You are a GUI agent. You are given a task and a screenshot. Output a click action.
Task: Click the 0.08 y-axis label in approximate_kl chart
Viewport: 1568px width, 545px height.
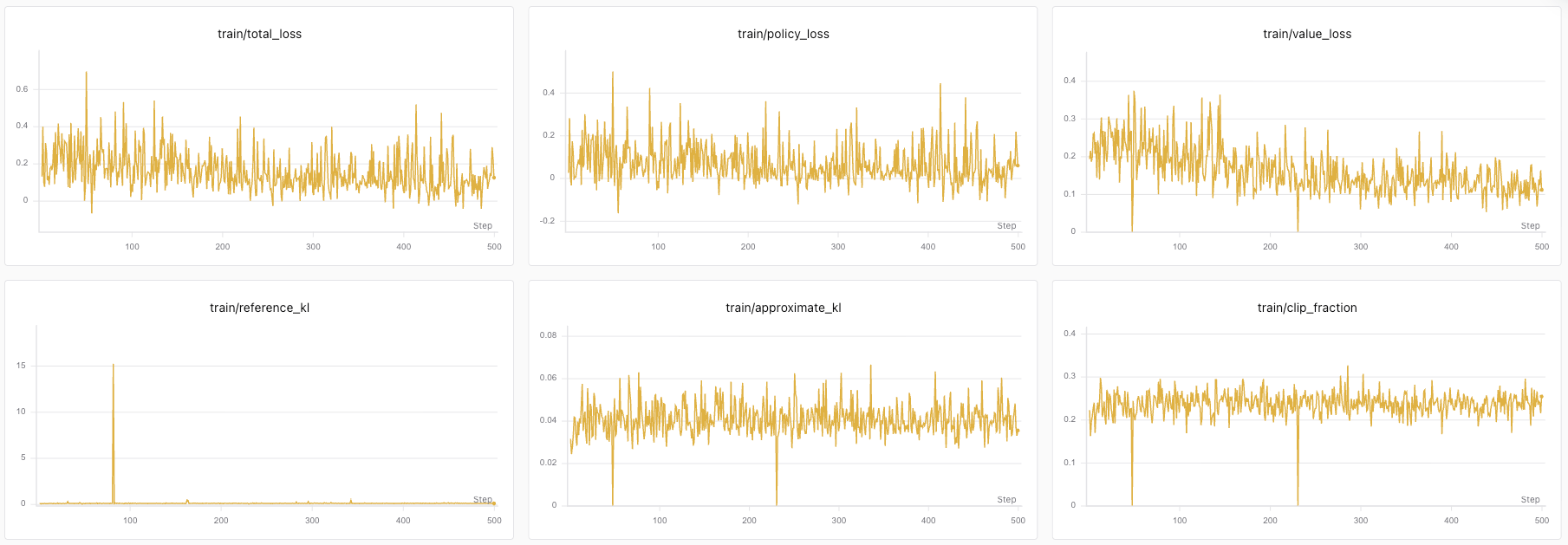(548, 335)
